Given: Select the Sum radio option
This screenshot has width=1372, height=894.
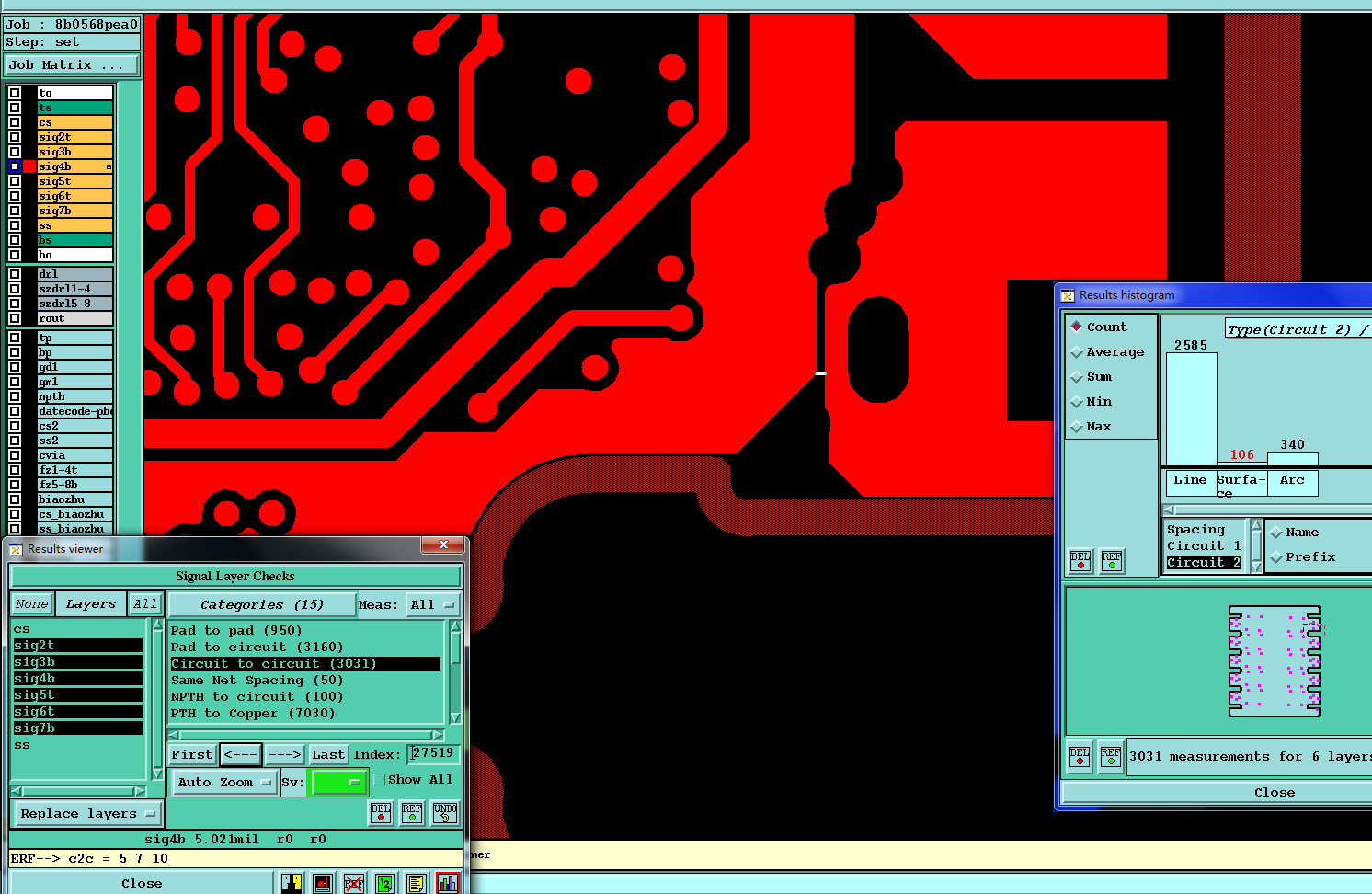Looking at the screenshot, I should tap(1076, 377).
